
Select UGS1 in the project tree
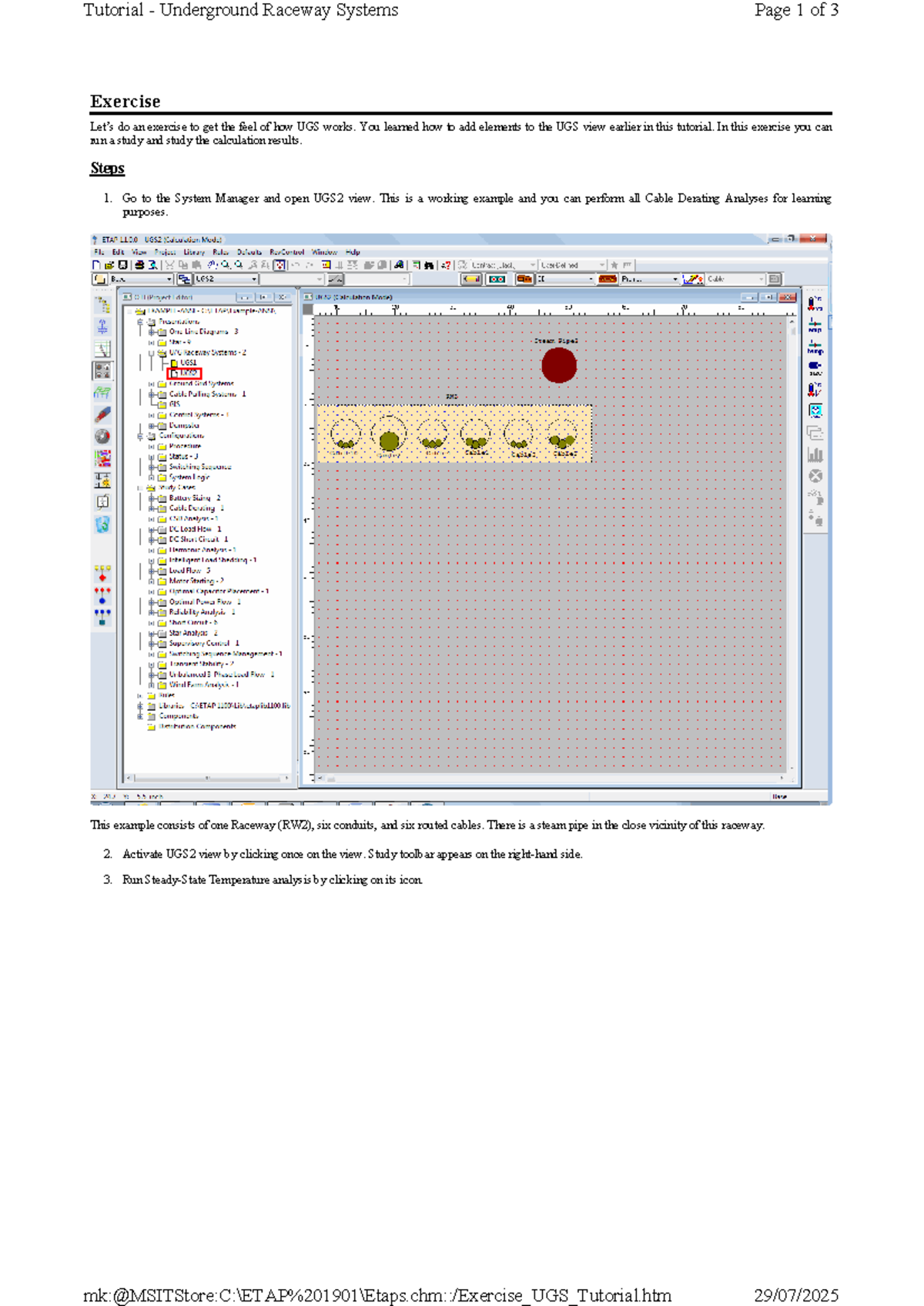[189, 363]
